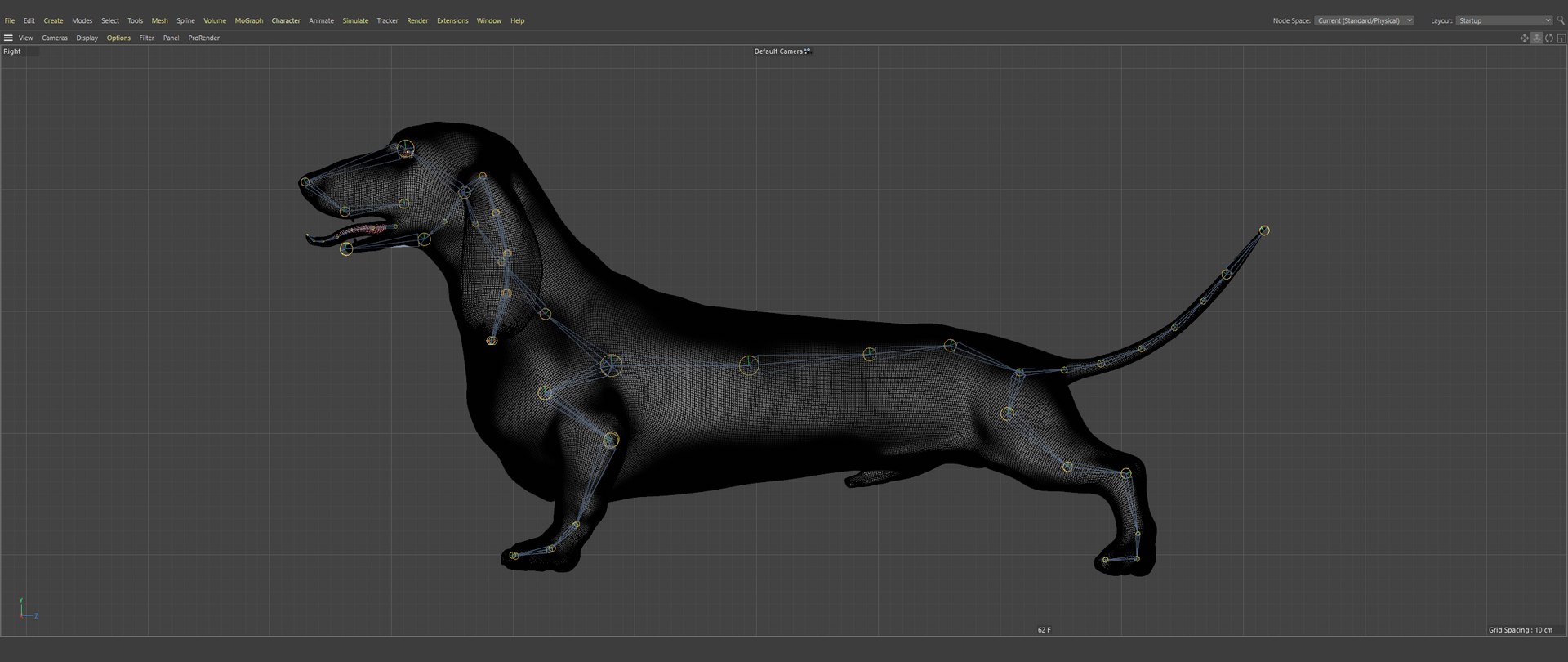Open the Simulate menu
Viewport: 1568px width, 662px height.
coord(355,20)
